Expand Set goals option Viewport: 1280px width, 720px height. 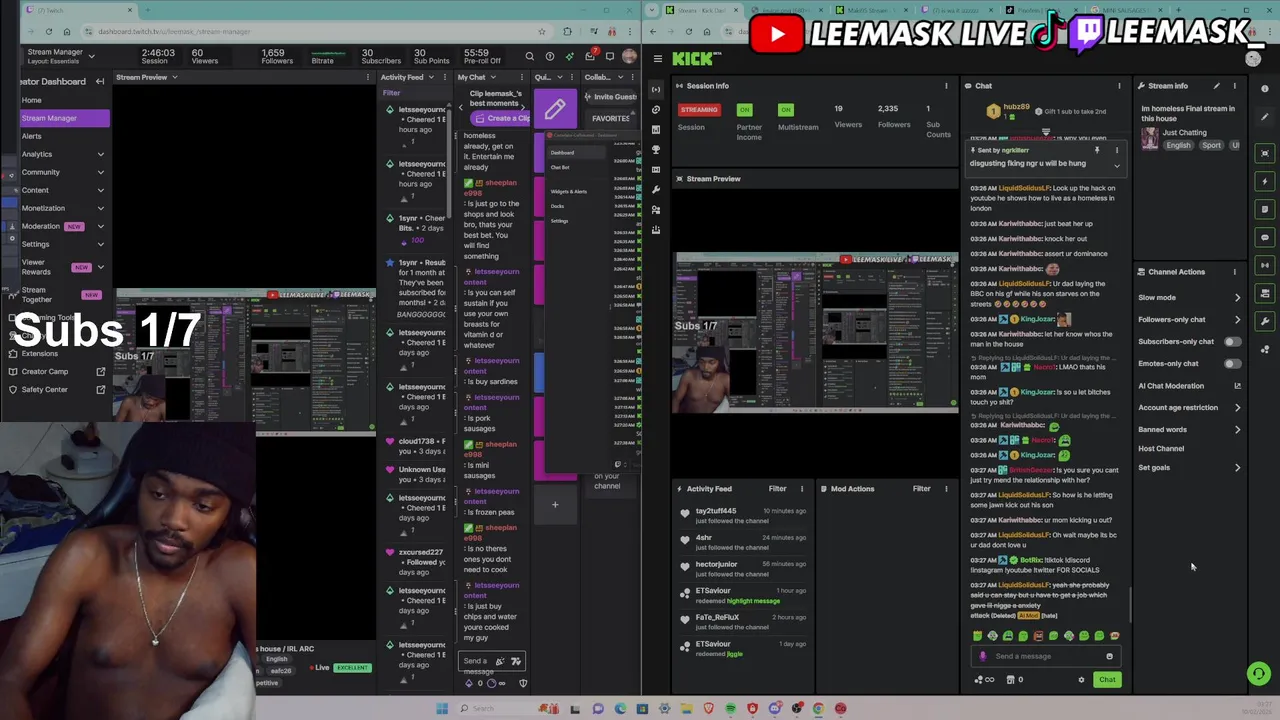pyautogui.click(x=1237, y=468)
